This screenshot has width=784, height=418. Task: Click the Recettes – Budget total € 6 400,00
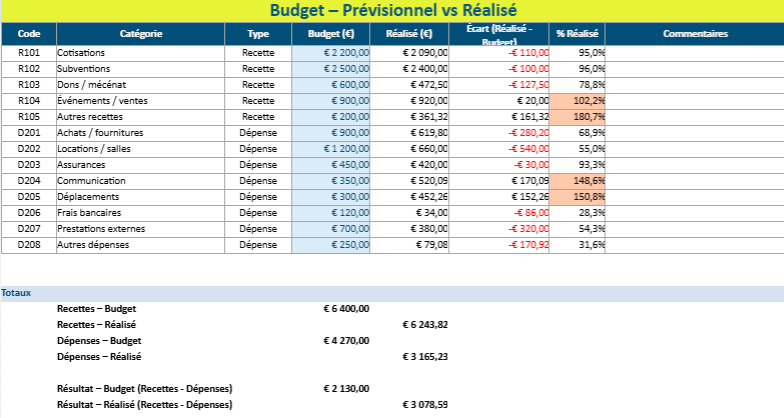tap(346, 309)
